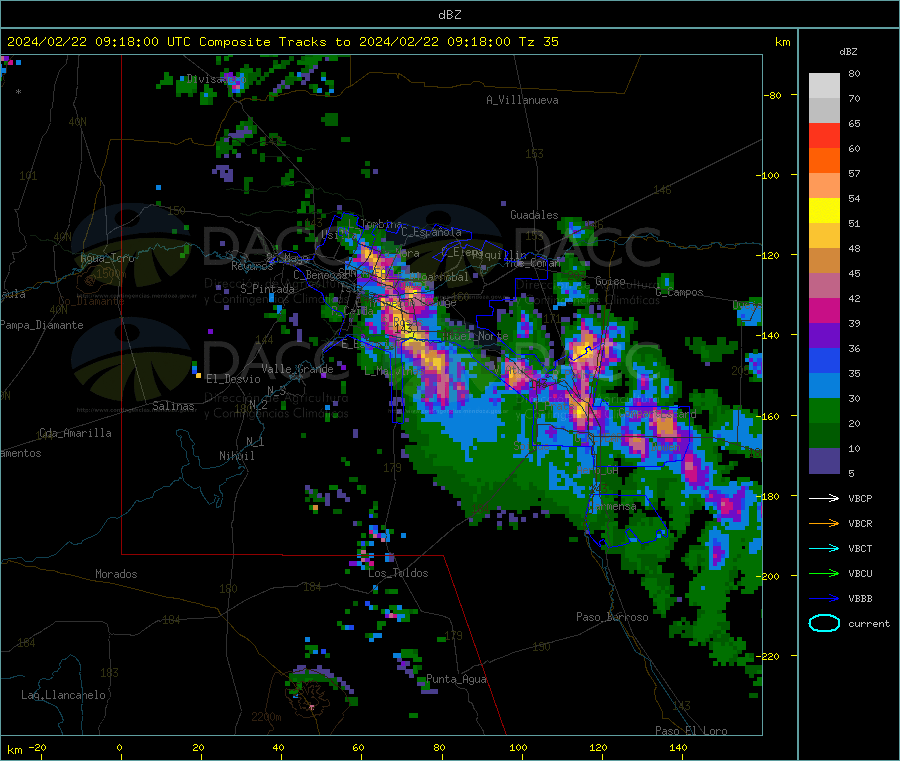Click the C_Española map label
Viewport: 900px width, 761px height.
(x=431, y=232)
